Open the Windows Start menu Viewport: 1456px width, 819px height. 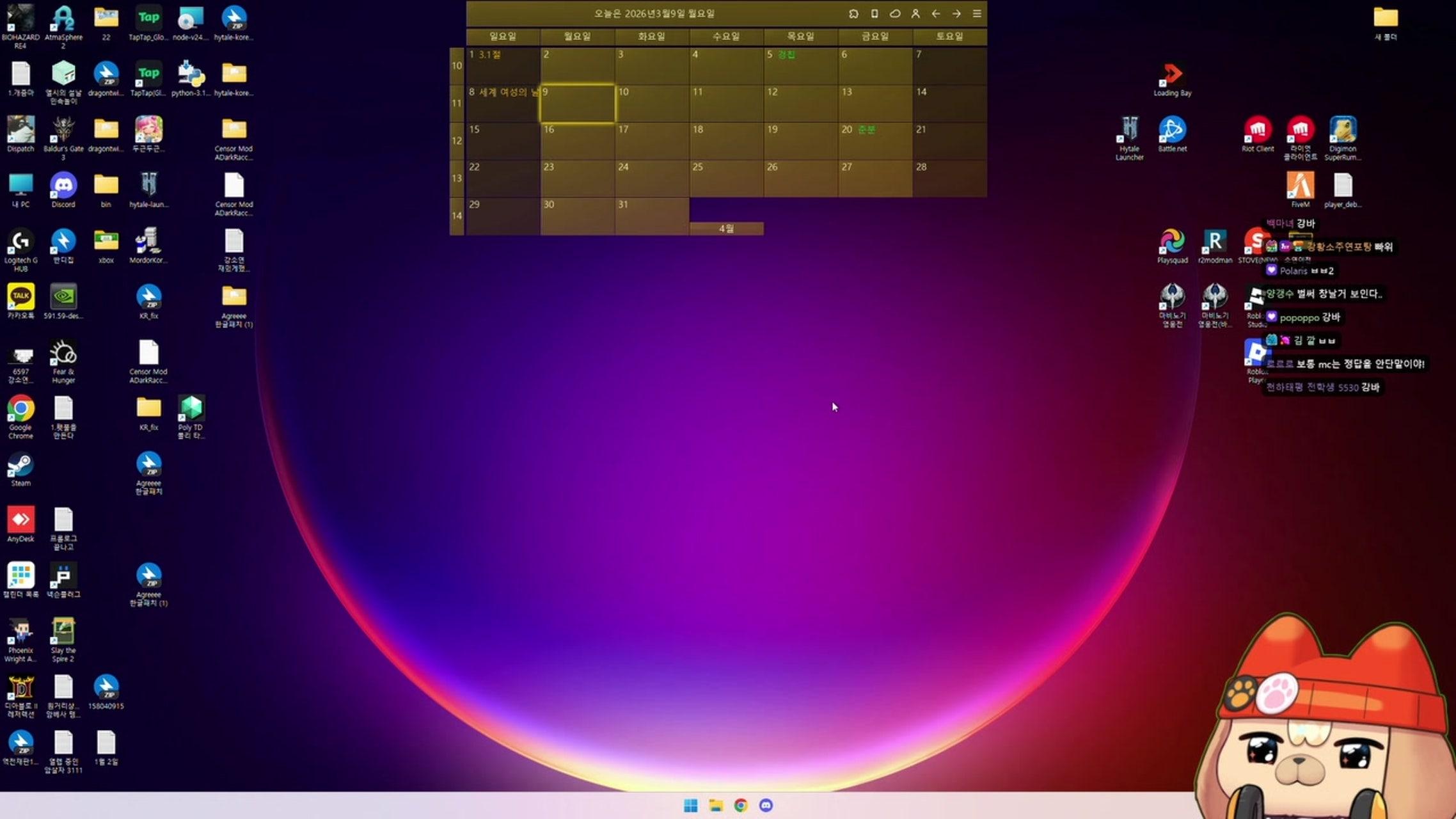pos(690,806)
